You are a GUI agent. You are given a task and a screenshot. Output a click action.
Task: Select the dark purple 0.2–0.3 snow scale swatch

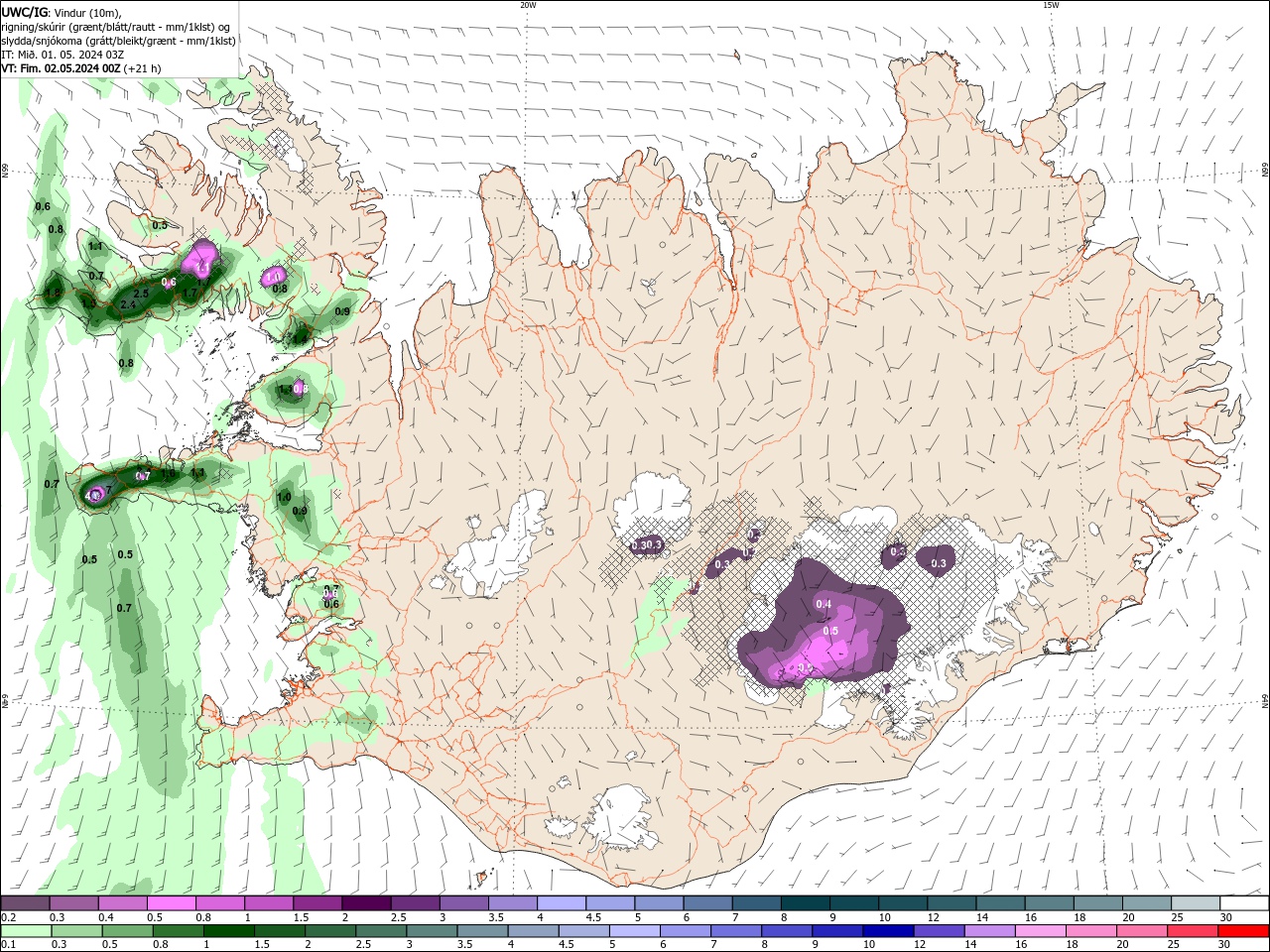(x=25, y=903)
